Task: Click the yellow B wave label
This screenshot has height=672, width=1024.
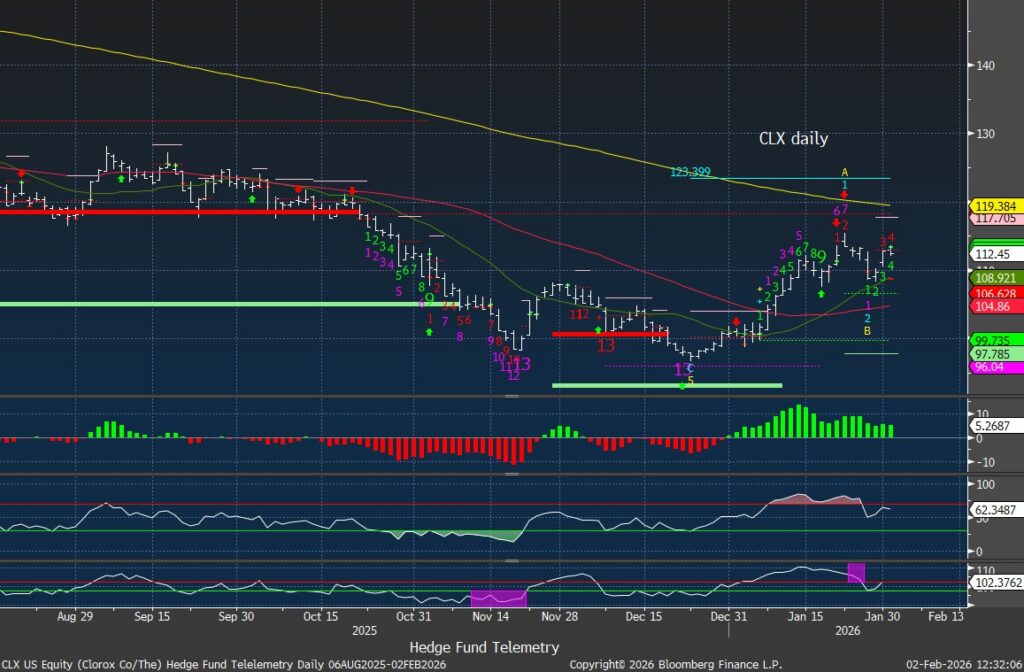Action: (x=867, y=330)
